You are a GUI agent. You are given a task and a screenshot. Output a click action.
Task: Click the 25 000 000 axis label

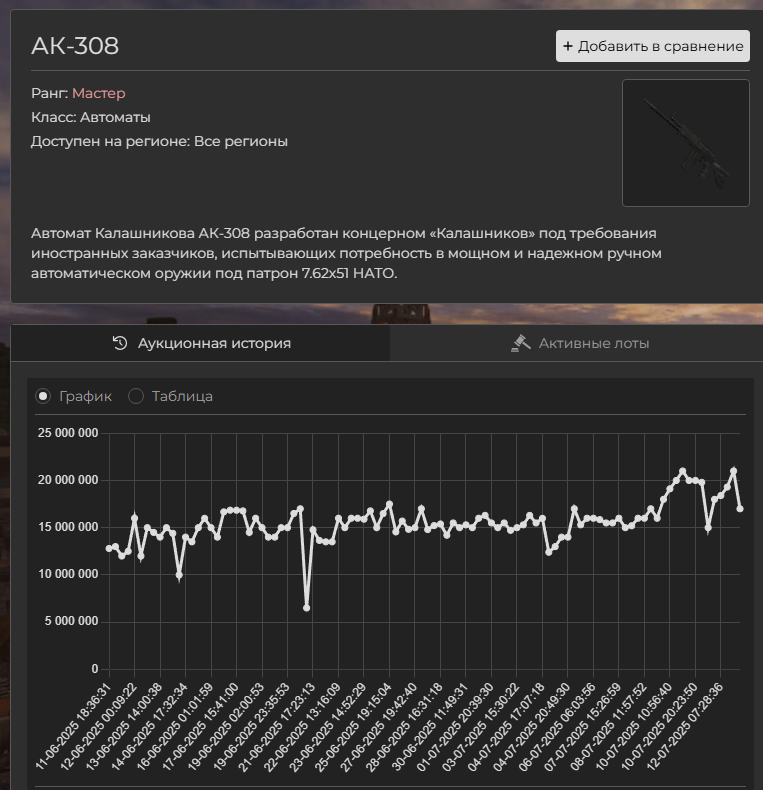click(68, 433)
